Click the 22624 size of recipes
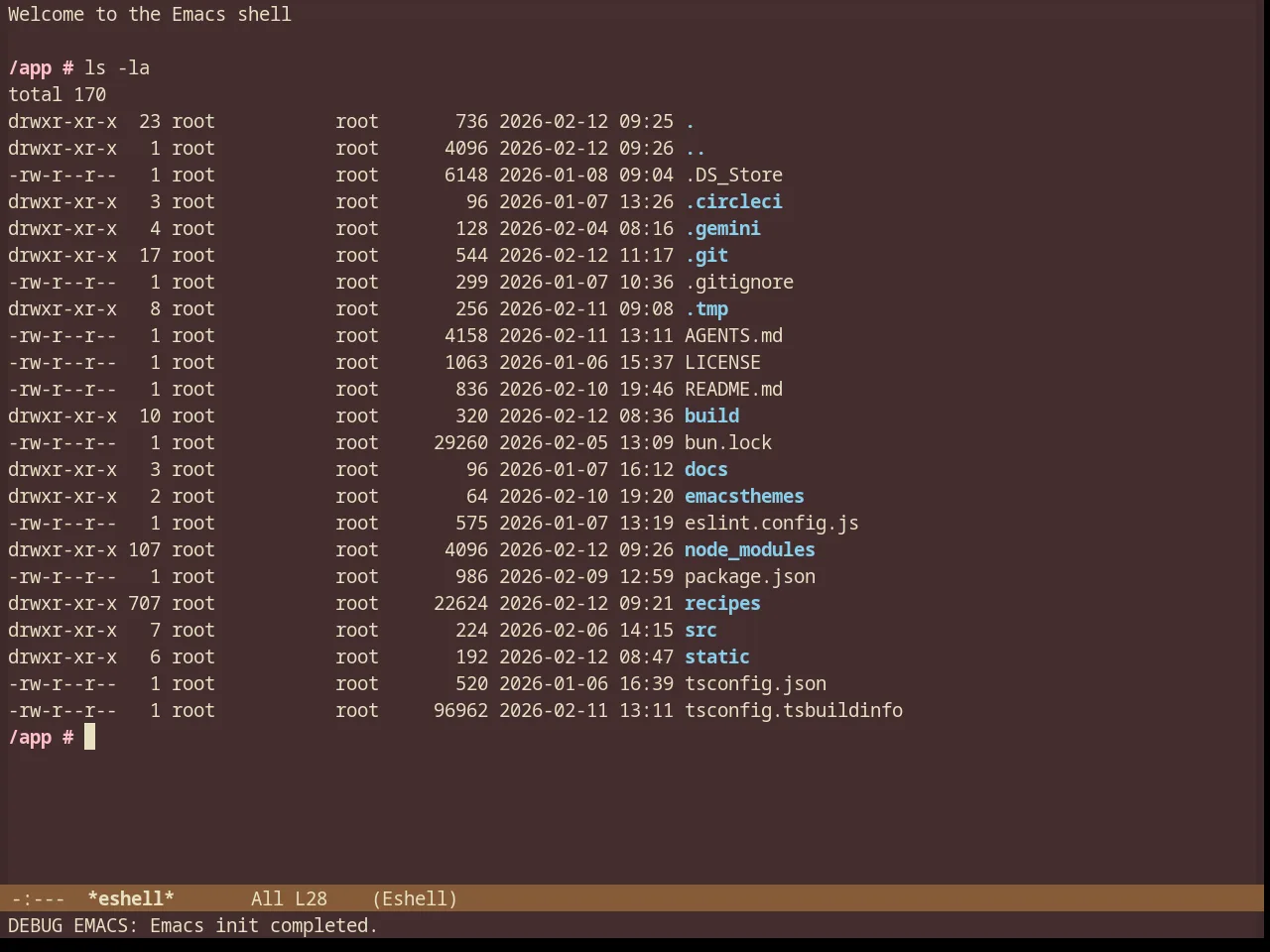The height and width of the screenshot is (952, 1270). 460,603
